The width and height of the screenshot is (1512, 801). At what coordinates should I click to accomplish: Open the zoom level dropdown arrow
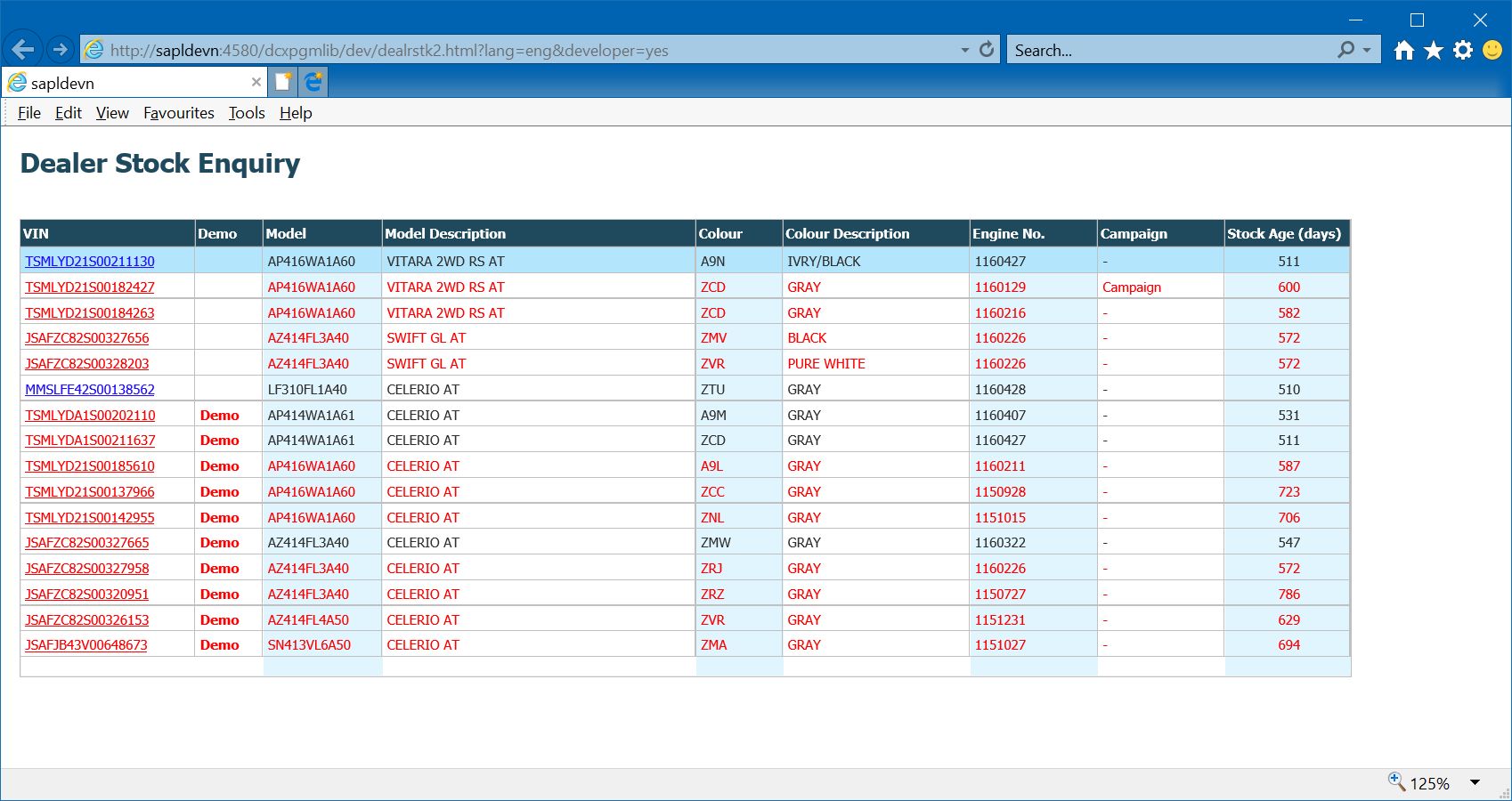[x=1475, y=782]
